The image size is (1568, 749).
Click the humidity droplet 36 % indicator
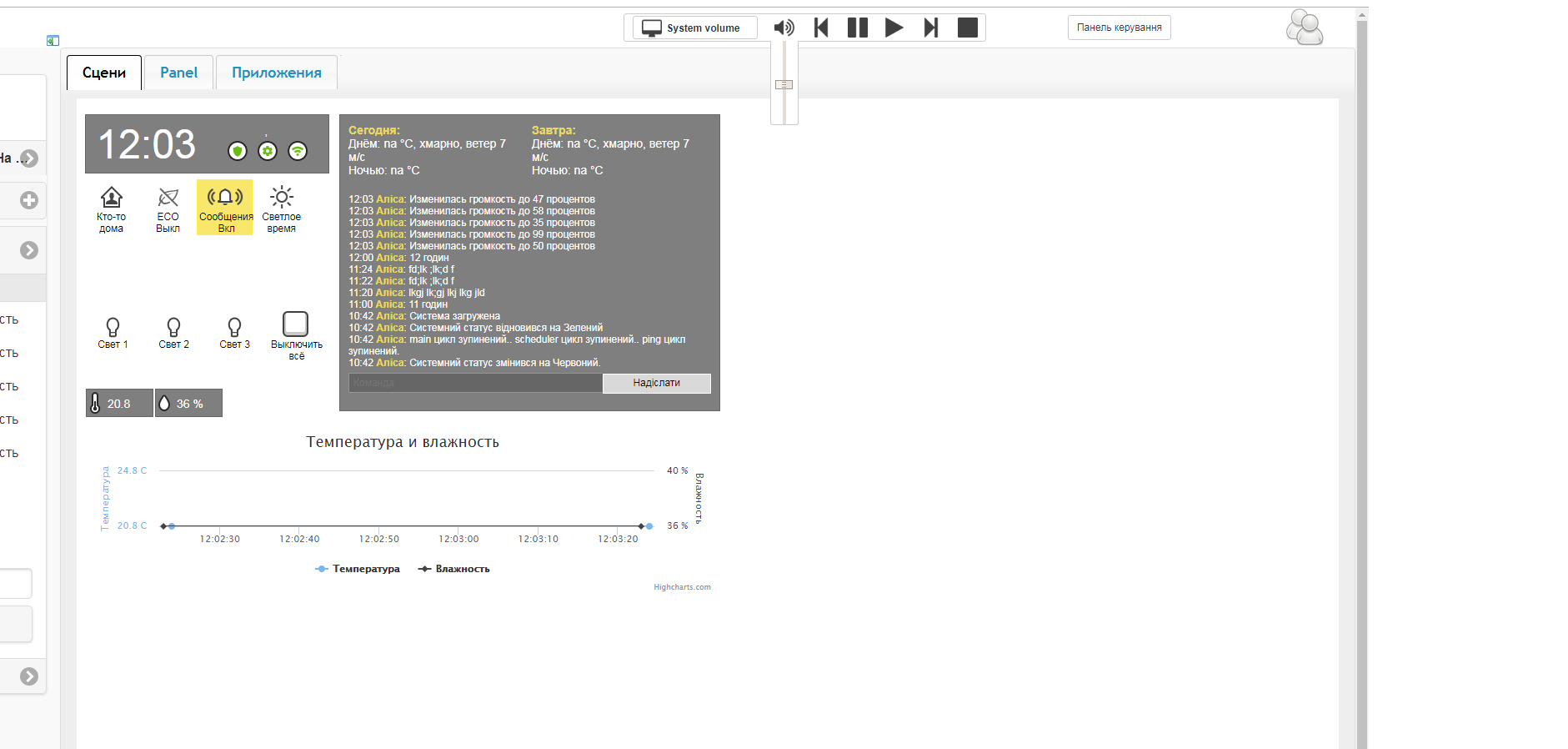188,403
